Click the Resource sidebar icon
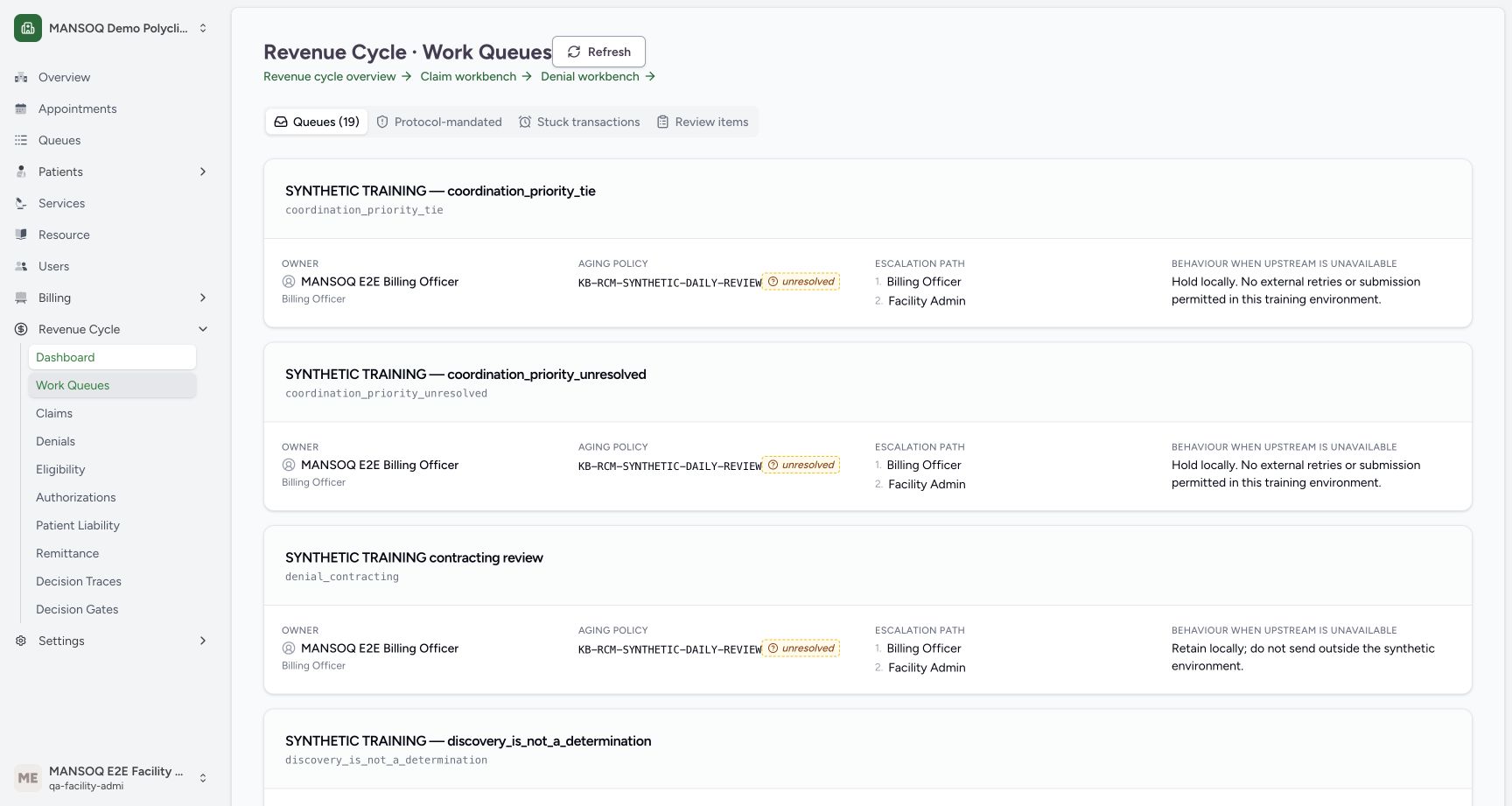Viewport: 1512px width, 806px height. [21, 235]
